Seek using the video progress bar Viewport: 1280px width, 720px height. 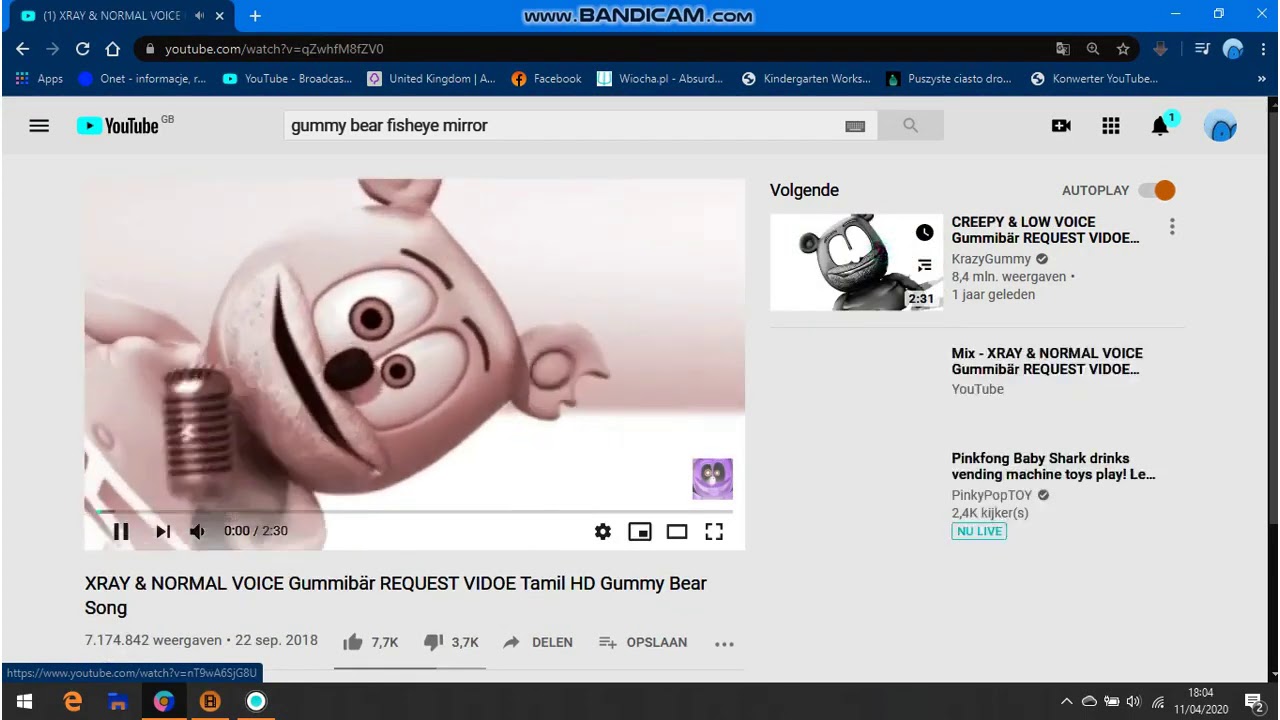coord(414,511)
